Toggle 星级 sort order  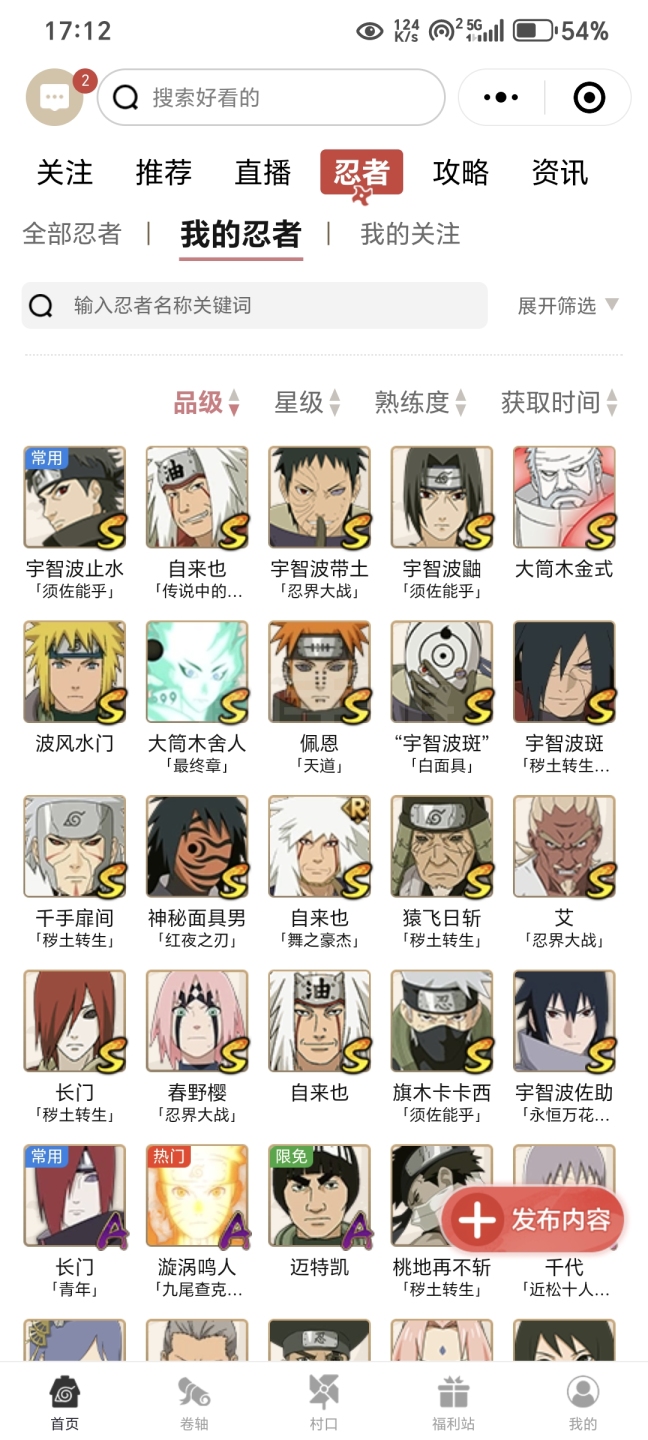308,403
